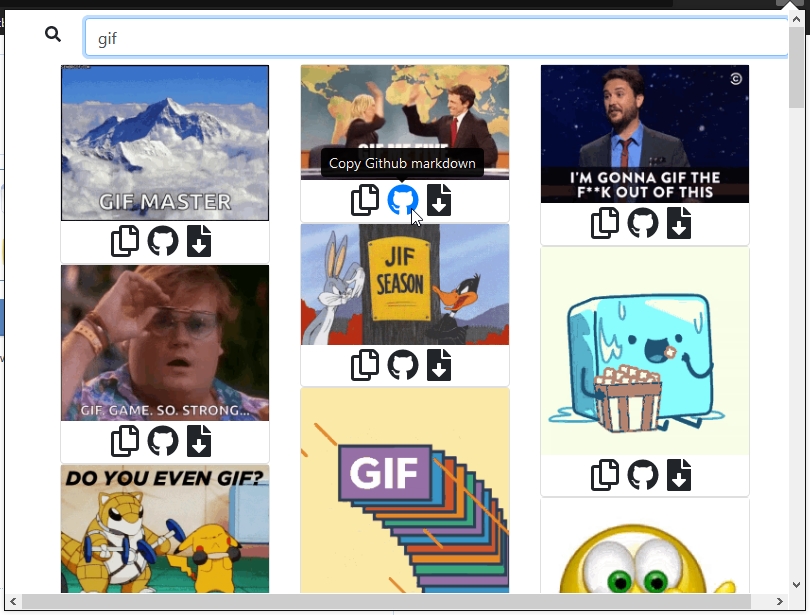Click the horizontal scrollbar left arrow
810x615 pixels.
pos(13,601)
